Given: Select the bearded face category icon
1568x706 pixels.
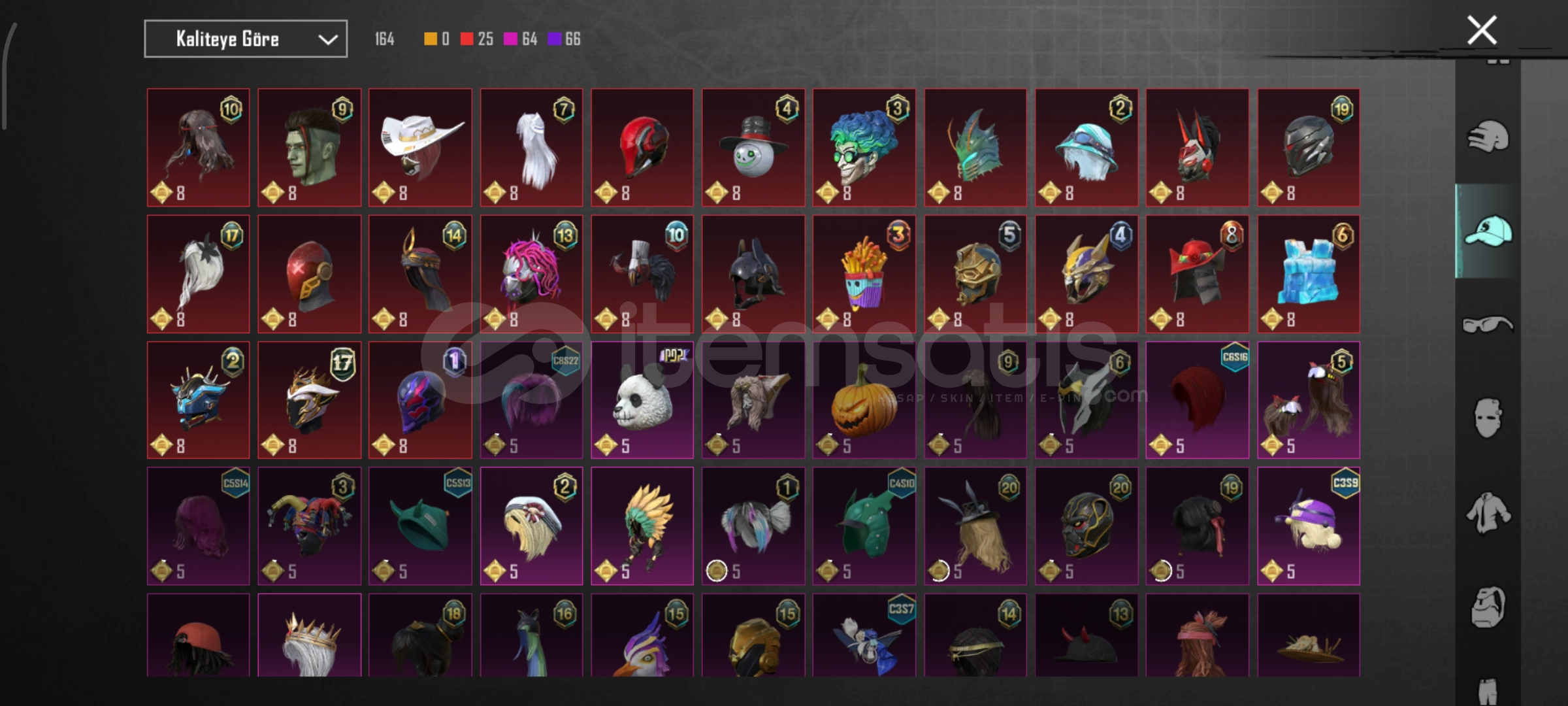Looking at the screenshot, I should (x=1488, y=607).
